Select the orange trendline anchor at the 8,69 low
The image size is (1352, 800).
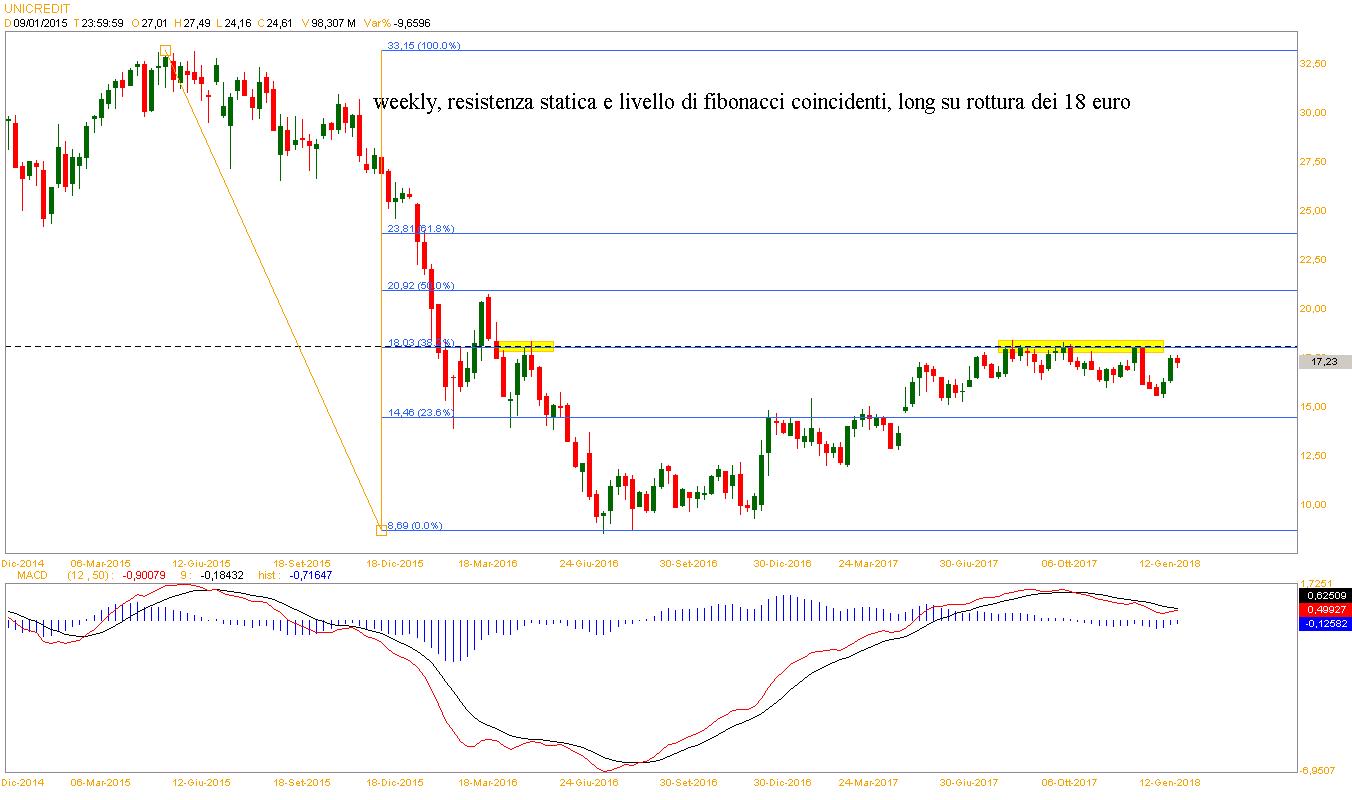pyautogui.click(x=381, y=529)
